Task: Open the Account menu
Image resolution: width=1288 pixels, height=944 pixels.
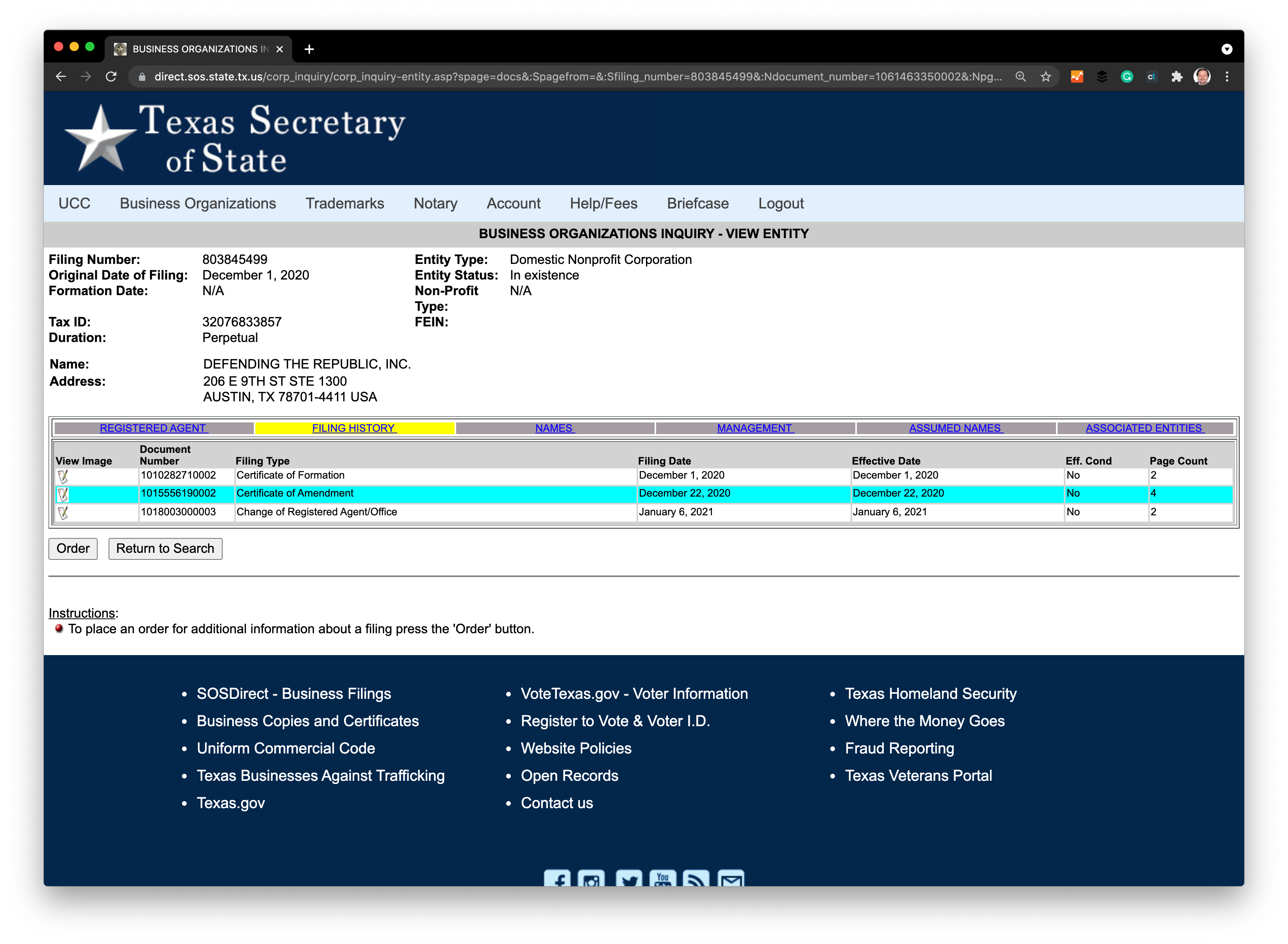Action: (514, 203)
